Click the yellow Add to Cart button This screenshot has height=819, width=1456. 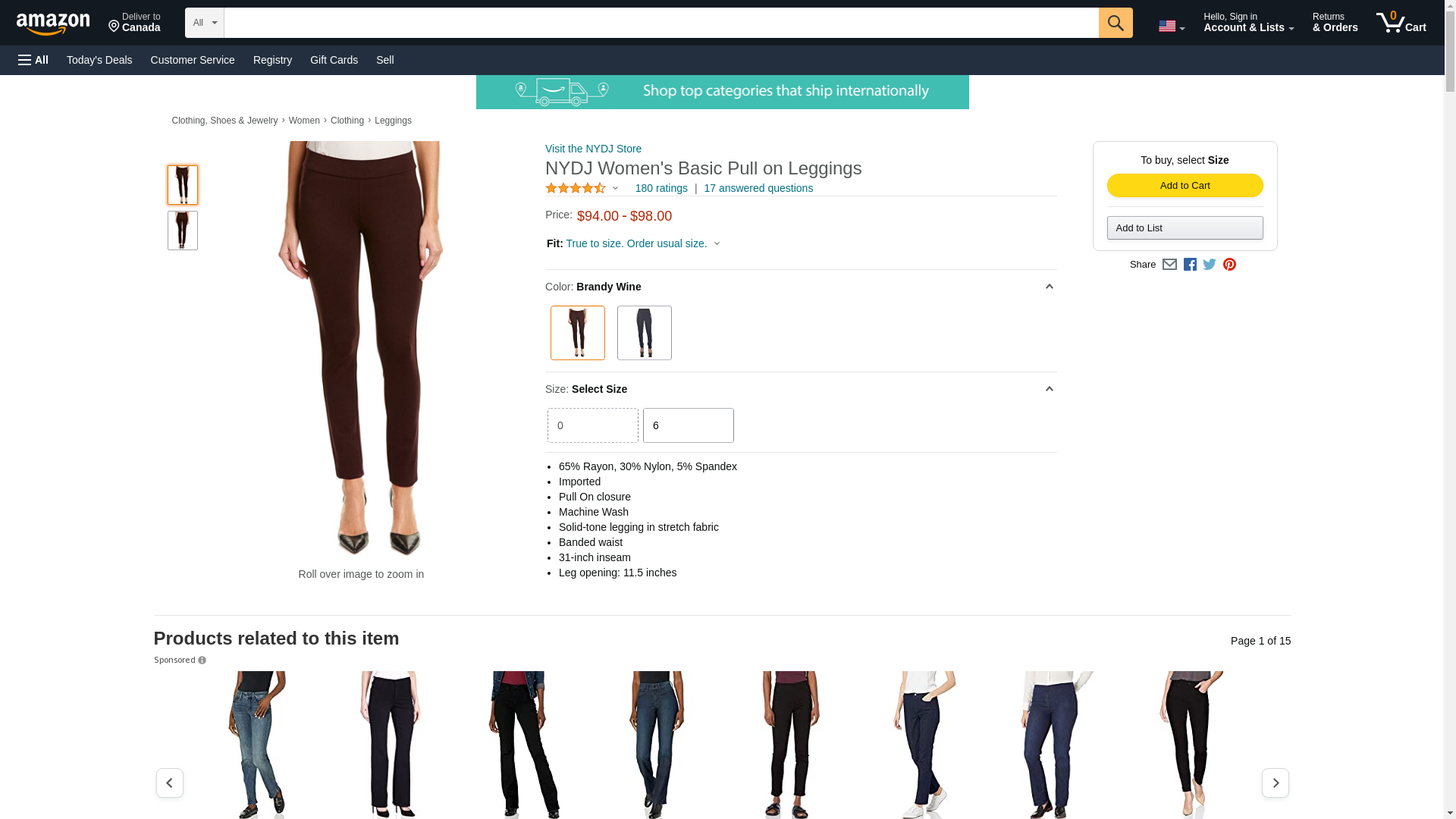[x=1185, y=186]
